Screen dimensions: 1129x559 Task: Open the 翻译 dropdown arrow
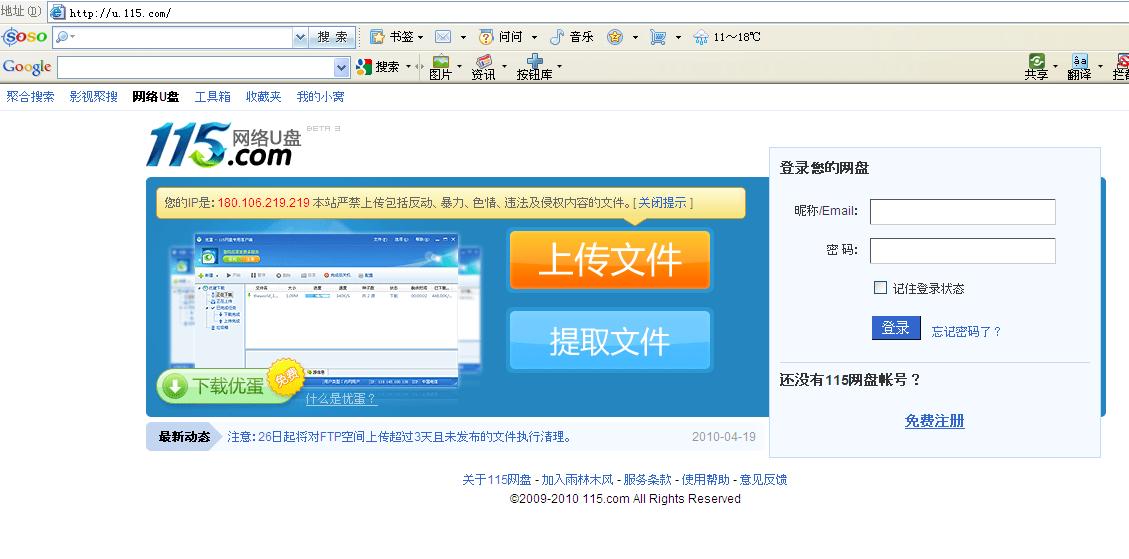1101,67
